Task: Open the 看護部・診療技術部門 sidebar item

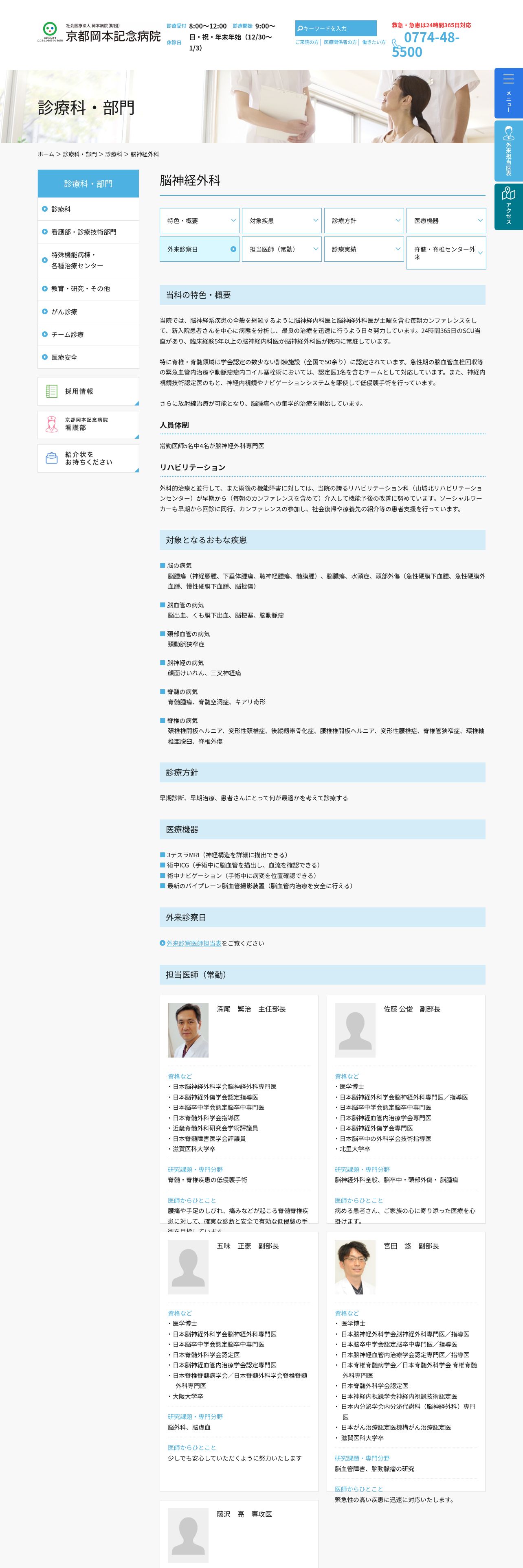Action: [x=88, y=232]
